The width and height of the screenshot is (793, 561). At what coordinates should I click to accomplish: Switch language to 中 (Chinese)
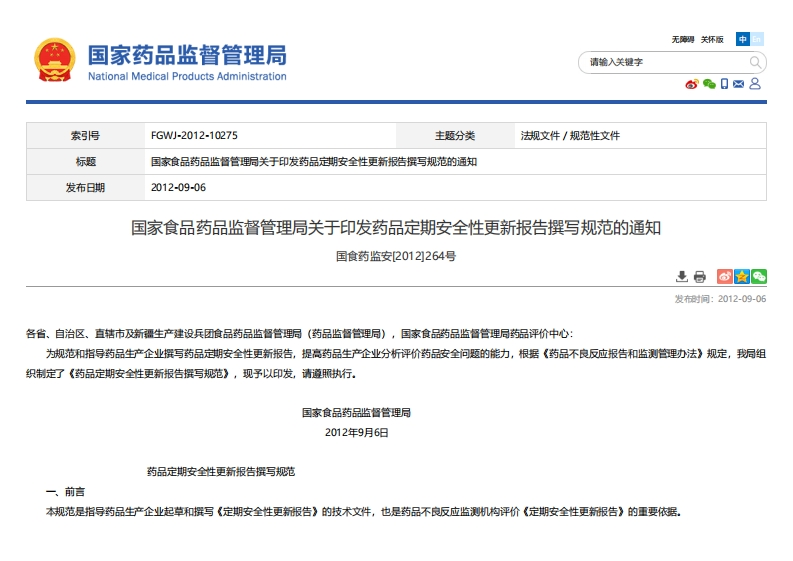tap(743, 39)
